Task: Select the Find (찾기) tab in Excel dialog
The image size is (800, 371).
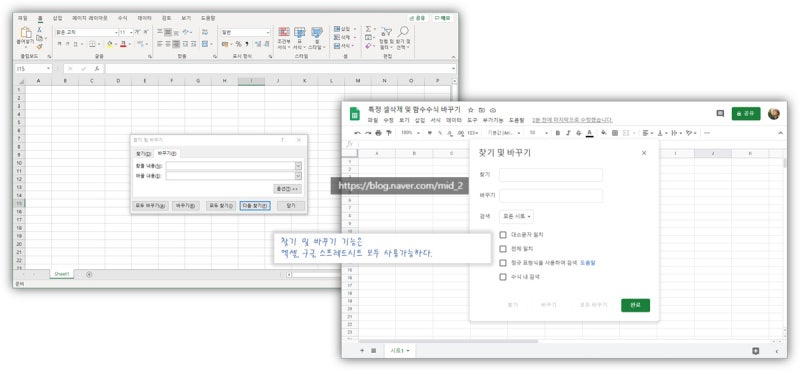Action: pyautogui.click(x=143, y=153)
